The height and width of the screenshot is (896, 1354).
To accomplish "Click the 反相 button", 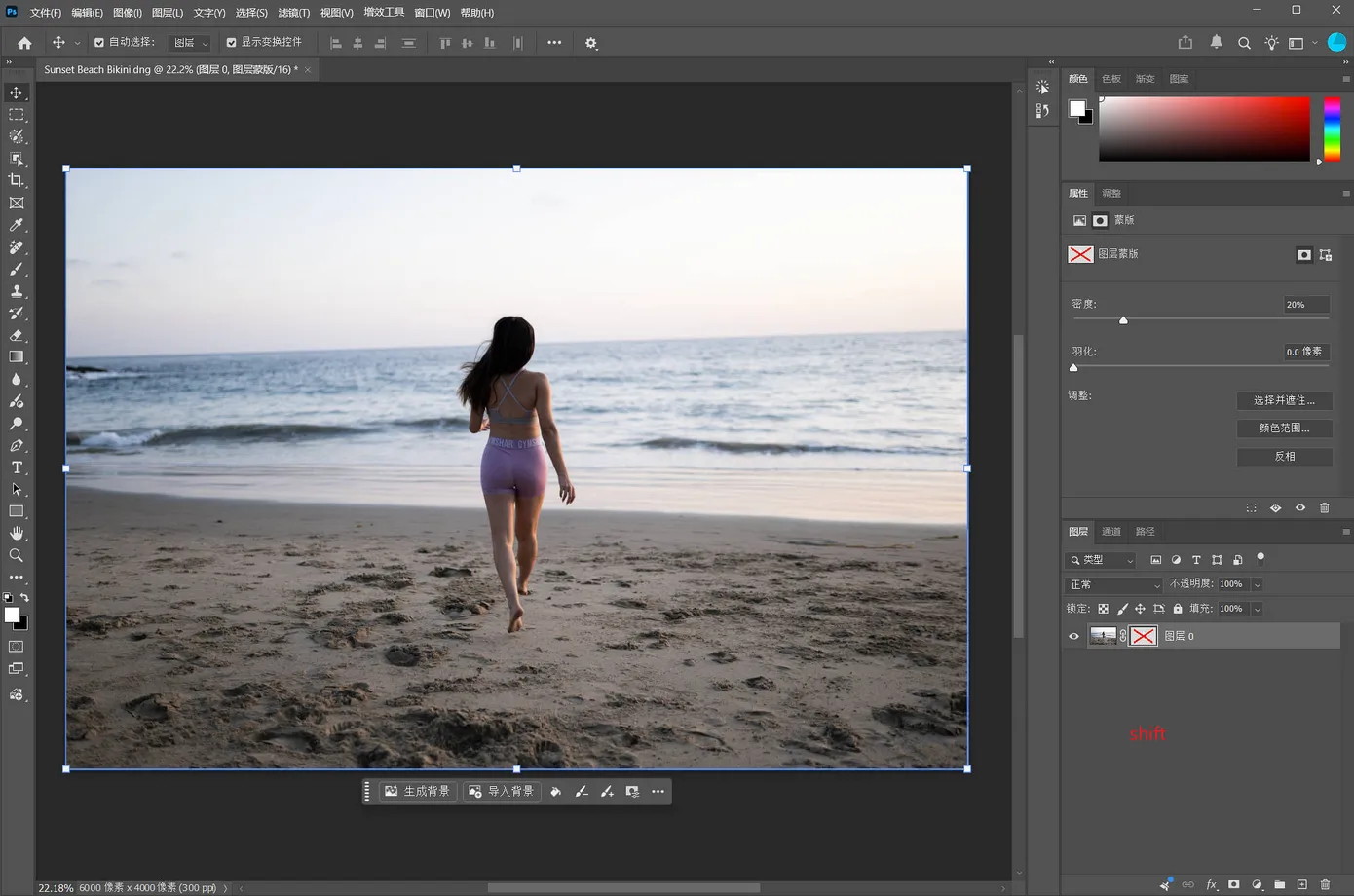I will [1284, 456].
